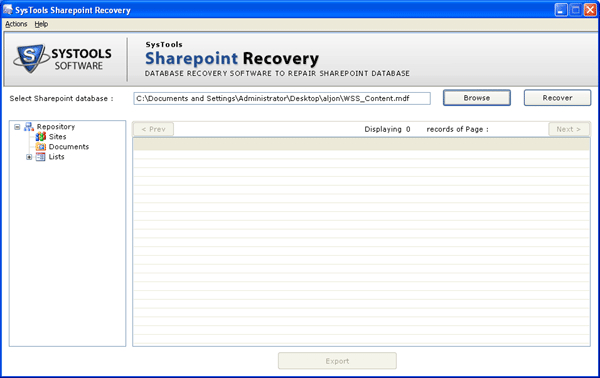This screenshot has width=600, height=378.
Task: Minimize the SysTools Sharepoint Recovery window
Action: point(561,10)
